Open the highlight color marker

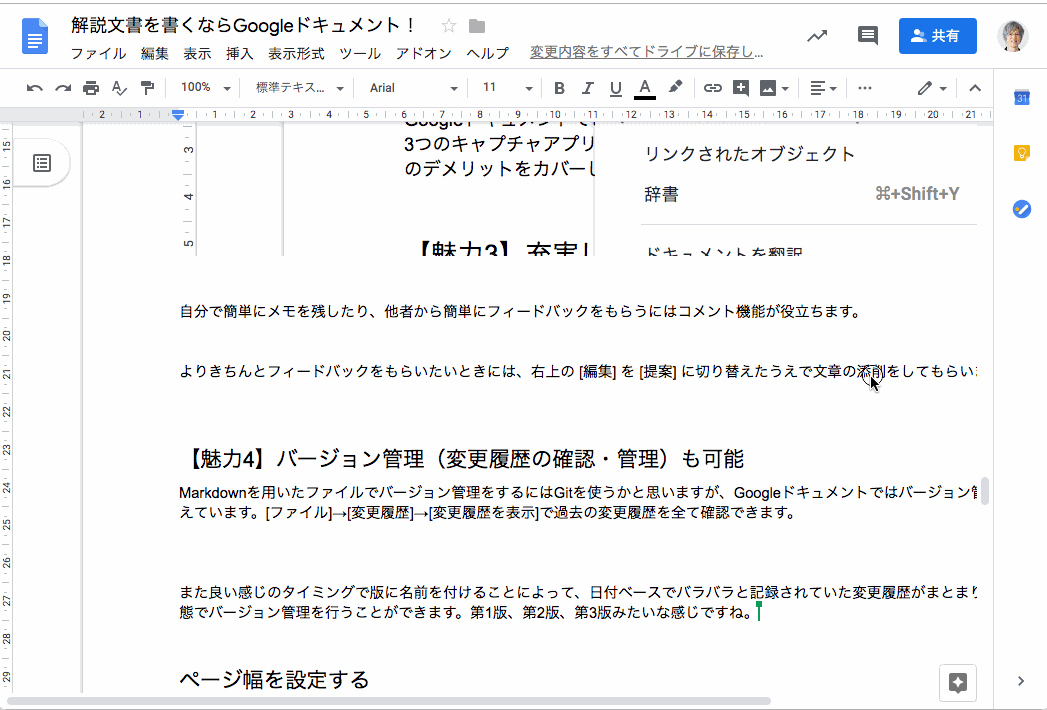pos(675,87)
